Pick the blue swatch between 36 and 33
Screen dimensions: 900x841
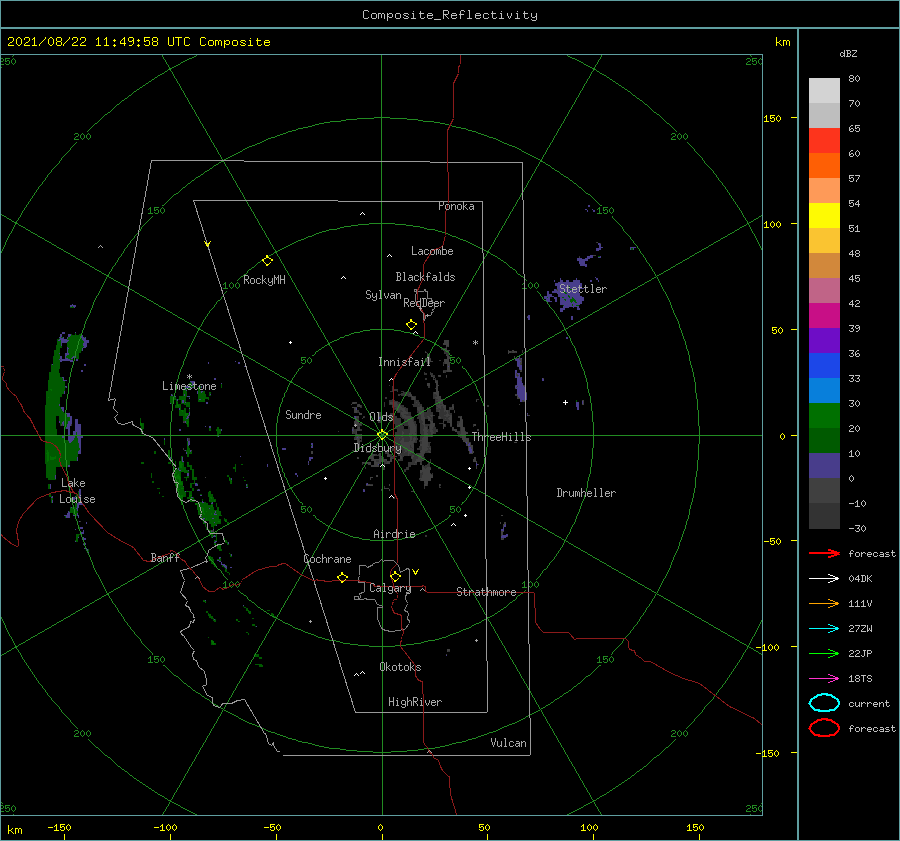click(x=824, y=365)
